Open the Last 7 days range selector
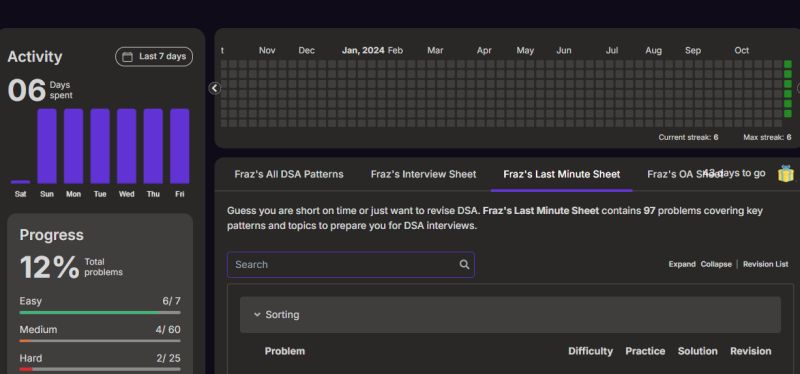800x374 pixels. (x=154, y=57)
